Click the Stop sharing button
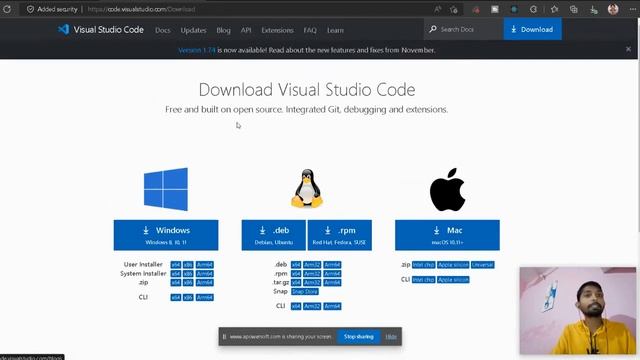This screenshot has height=360, width=640. pyautogui.click(x=358, y=337)
